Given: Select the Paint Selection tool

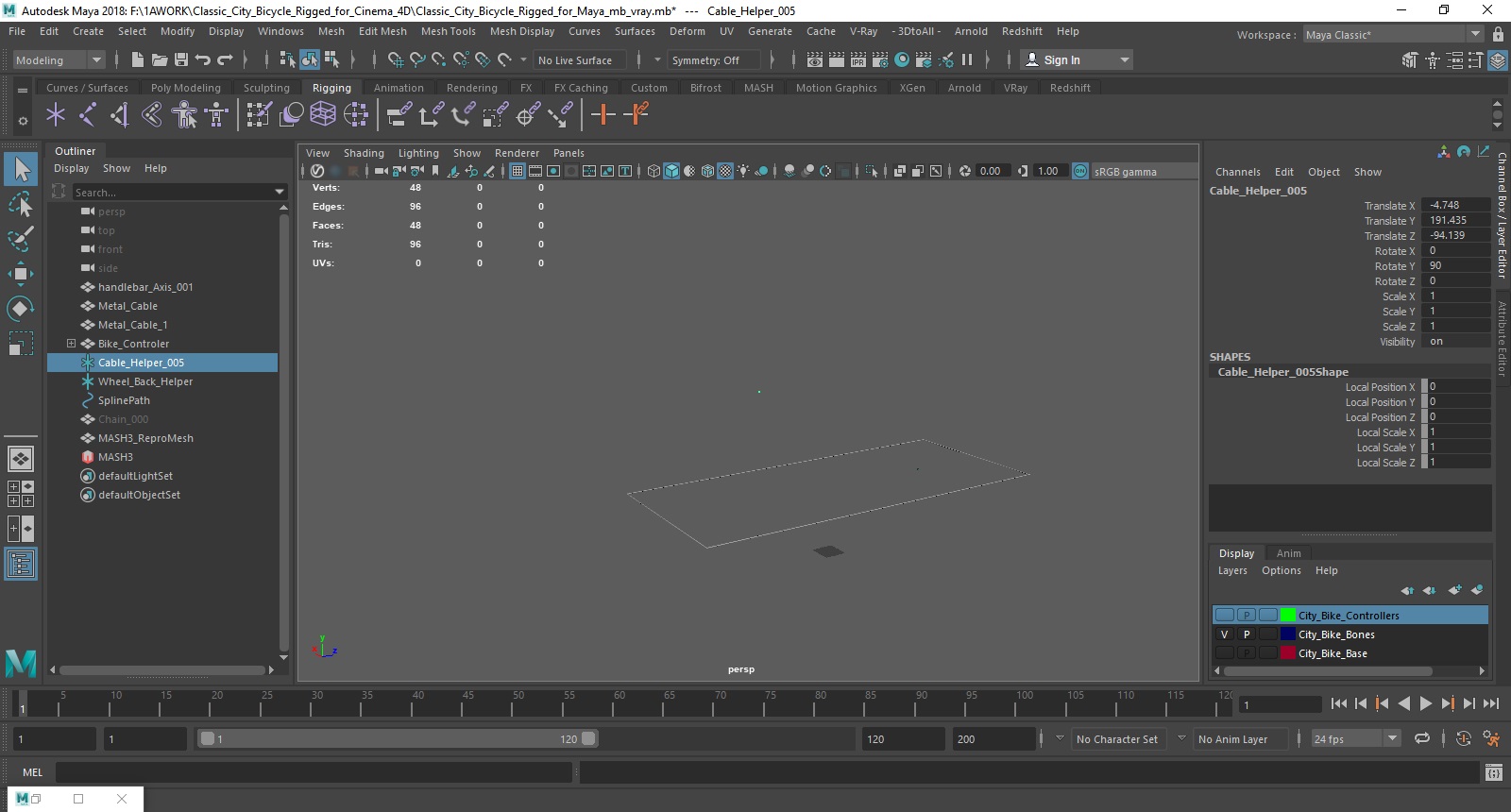Looking at the screenshot, I should [21, 239].
